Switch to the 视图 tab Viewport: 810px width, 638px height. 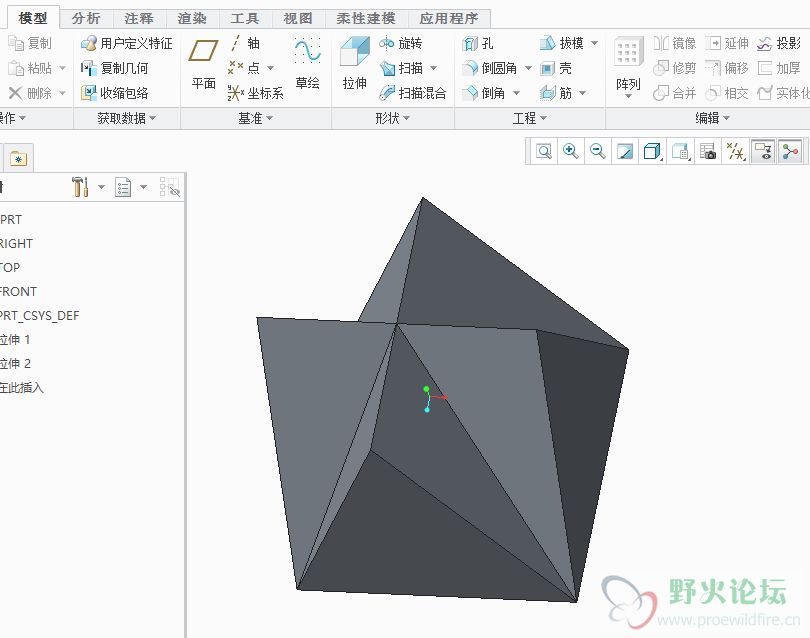tap(298, 18)
